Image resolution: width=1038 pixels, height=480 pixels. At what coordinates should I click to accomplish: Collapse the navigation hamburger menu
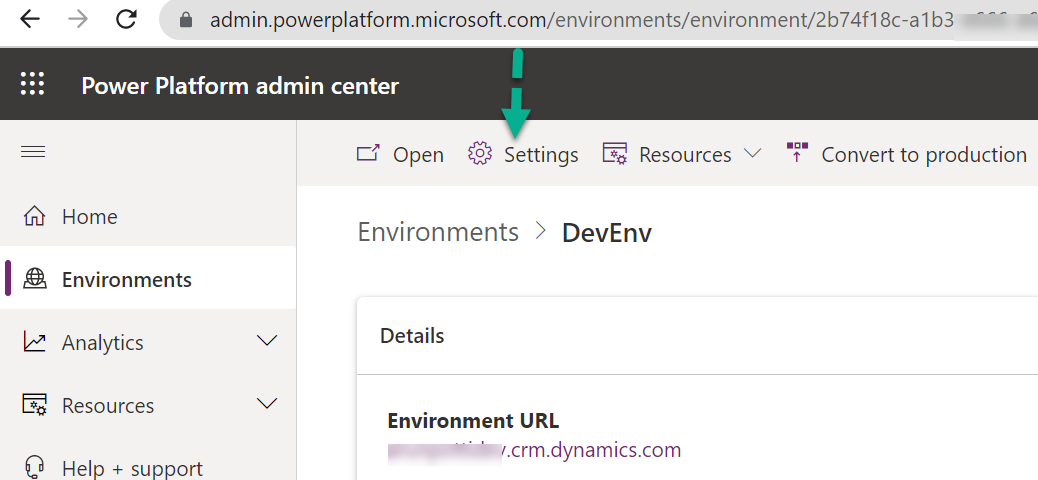pyautogui.click(x=33, y=151)
